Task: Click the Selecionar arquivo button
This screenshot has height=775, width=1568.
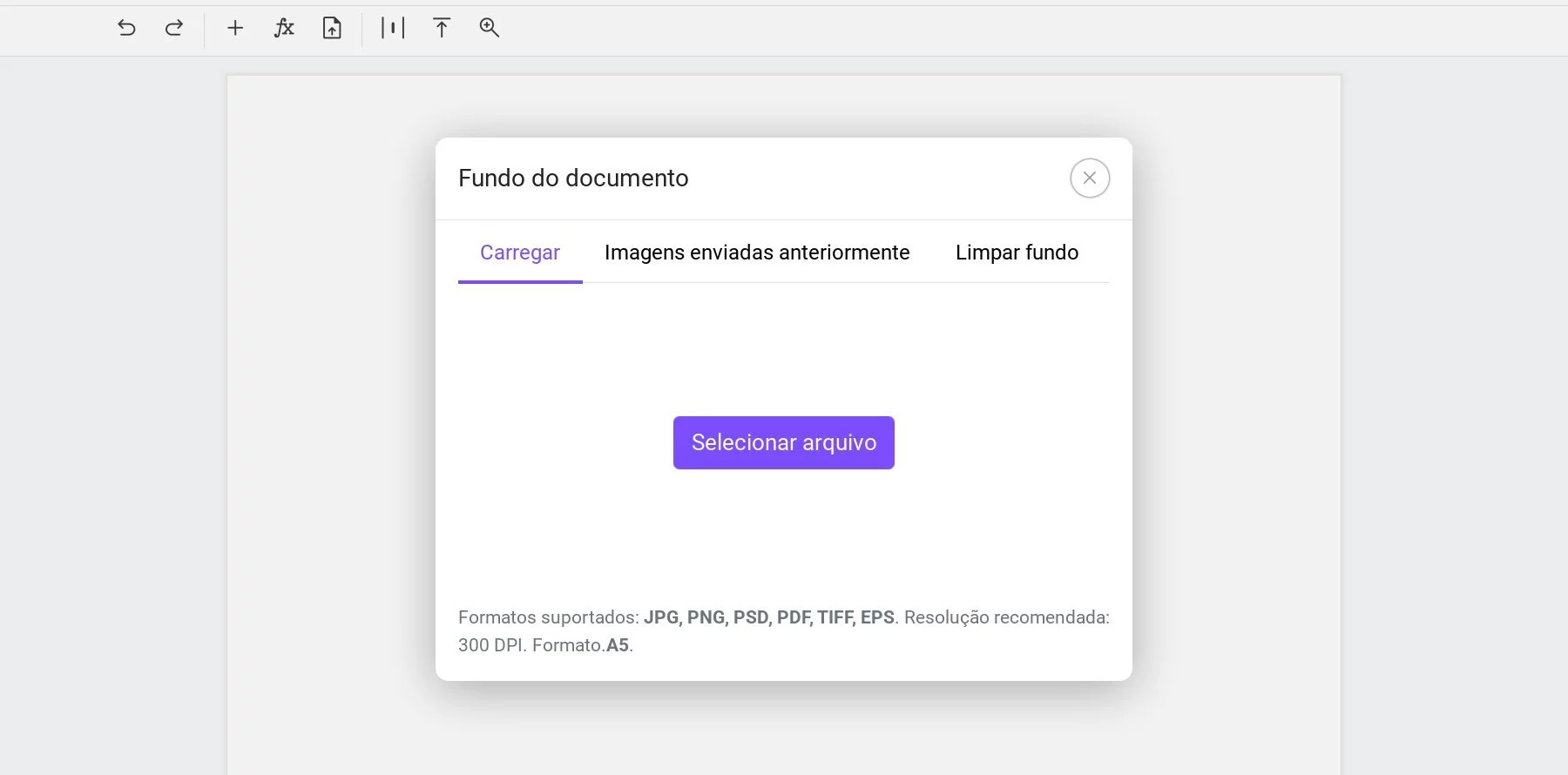Action: [x=784, y=442]
